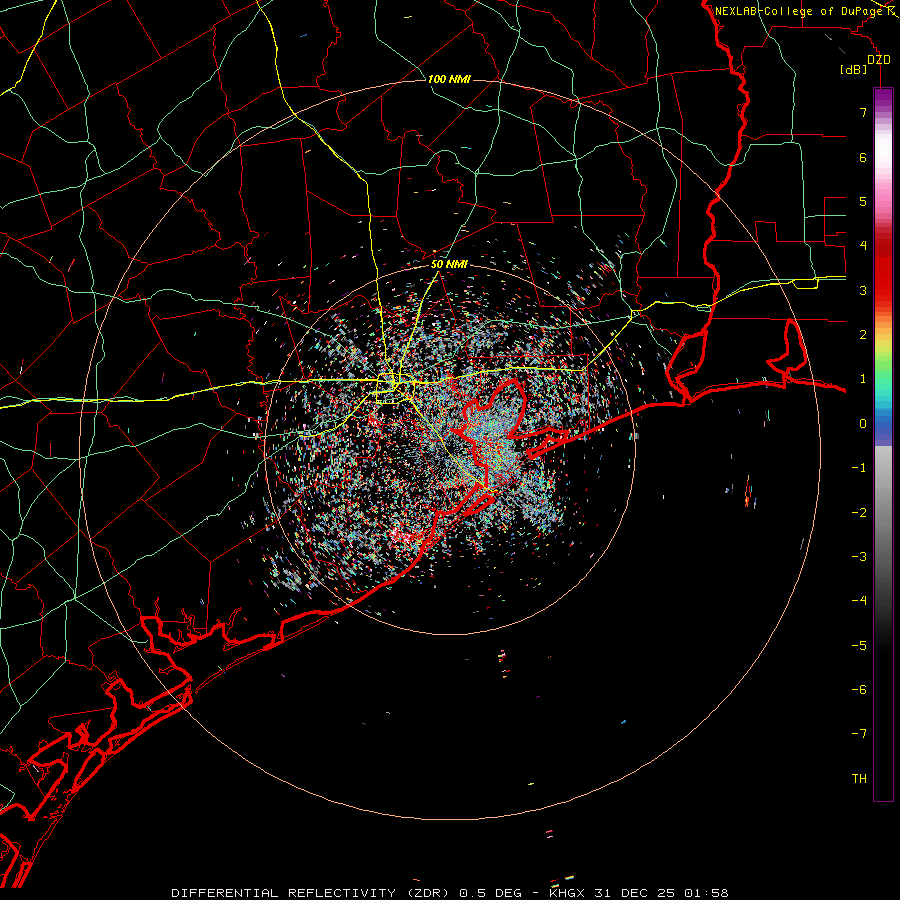Image resolution: width=900 pixels, height=900 pixels.
Task: Click the NEXLAB-College of DuPage label
Action: [800, 11]
